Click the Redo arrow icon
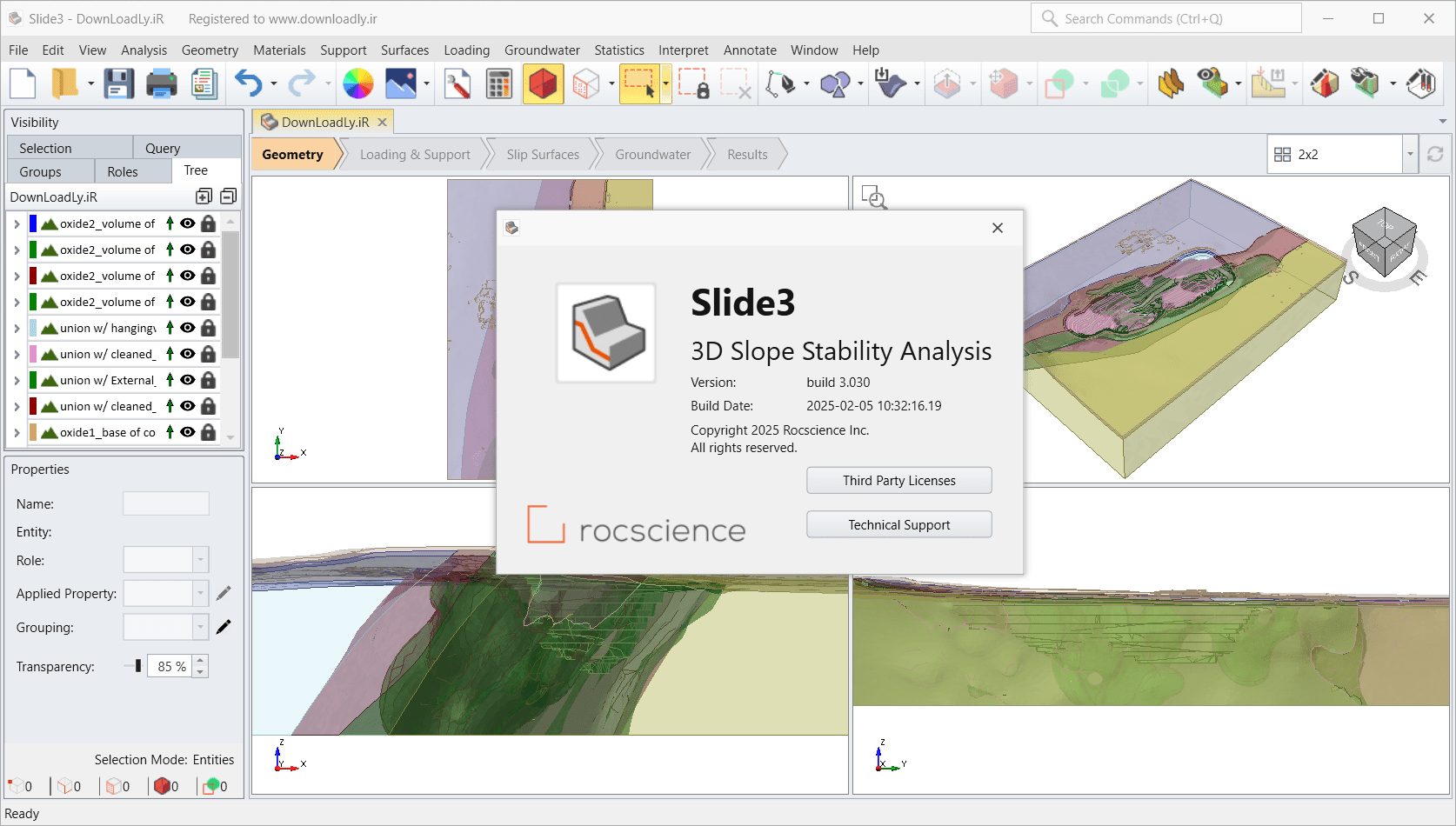The height and width of the screenshot is (826, 1456). (x=302, y=84)
